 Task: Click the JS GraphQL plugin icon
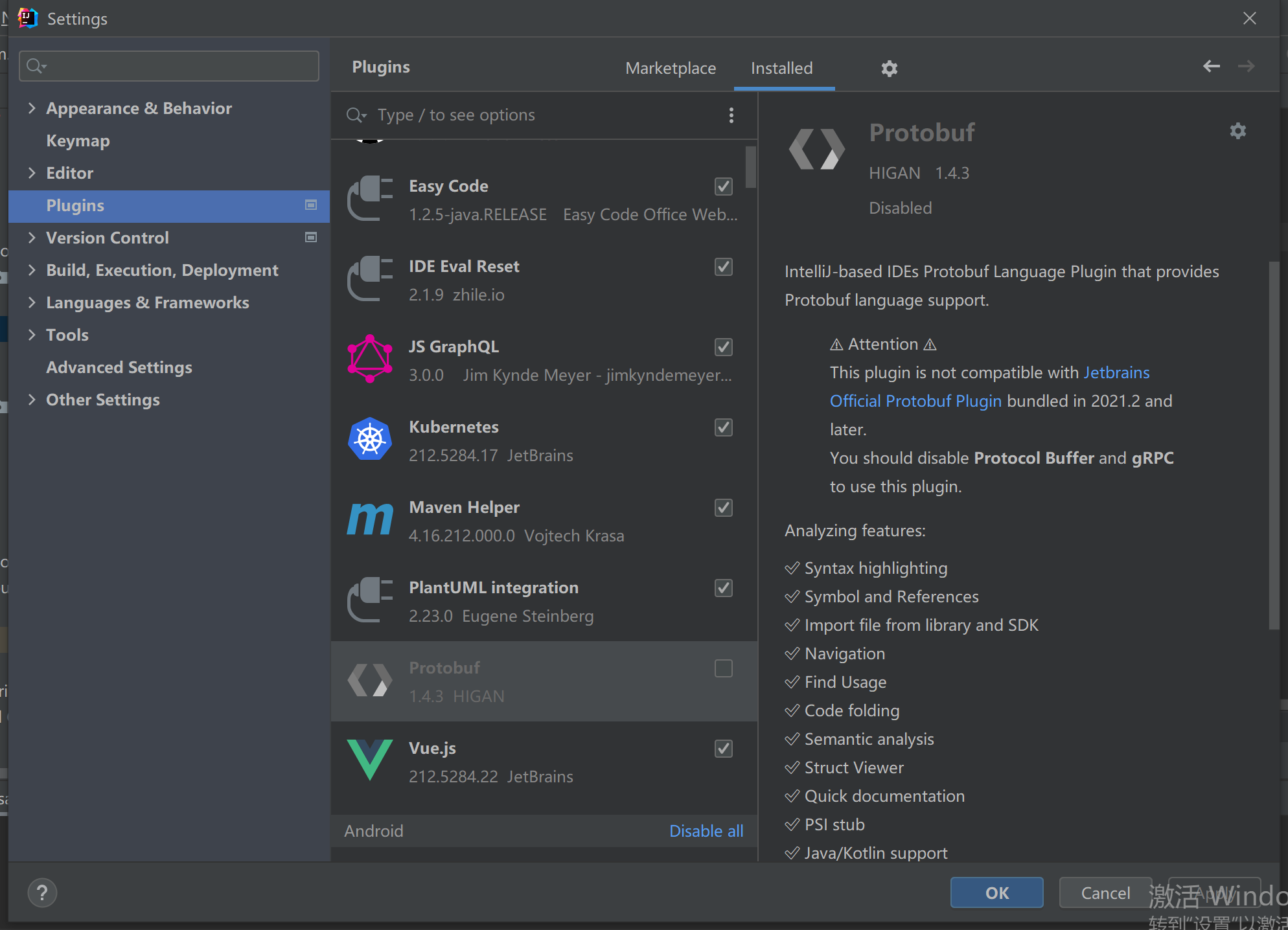pyautogui.click(x=370, y=359)
